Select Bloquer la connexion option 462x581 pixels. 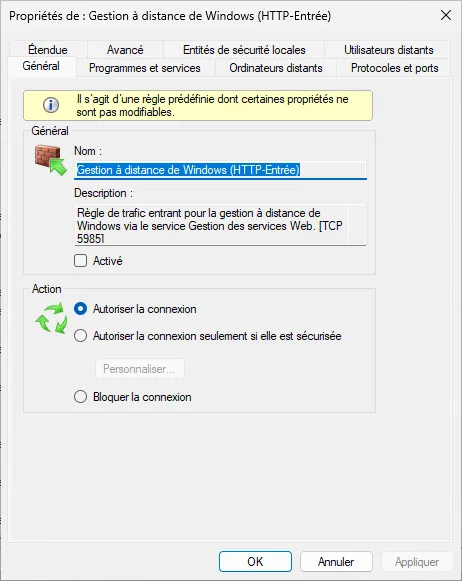click(x=80, y=397)
